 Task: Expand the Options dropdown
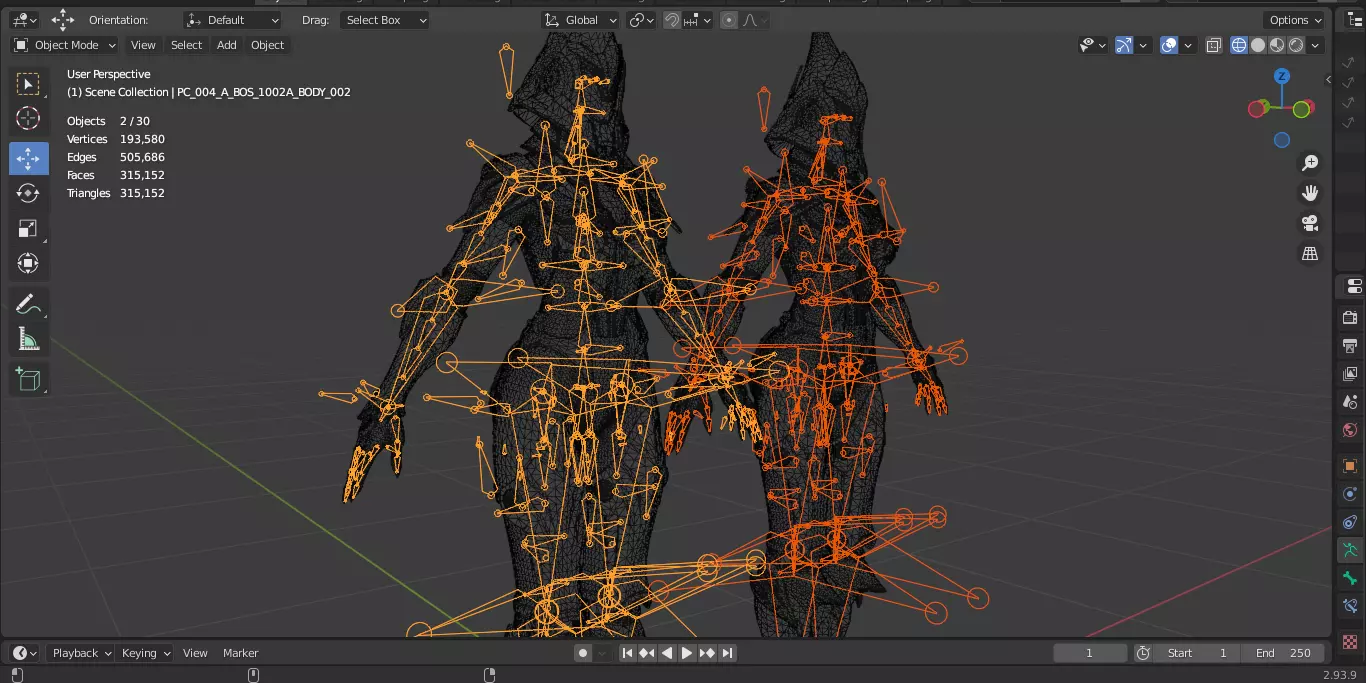[1295, 20]
